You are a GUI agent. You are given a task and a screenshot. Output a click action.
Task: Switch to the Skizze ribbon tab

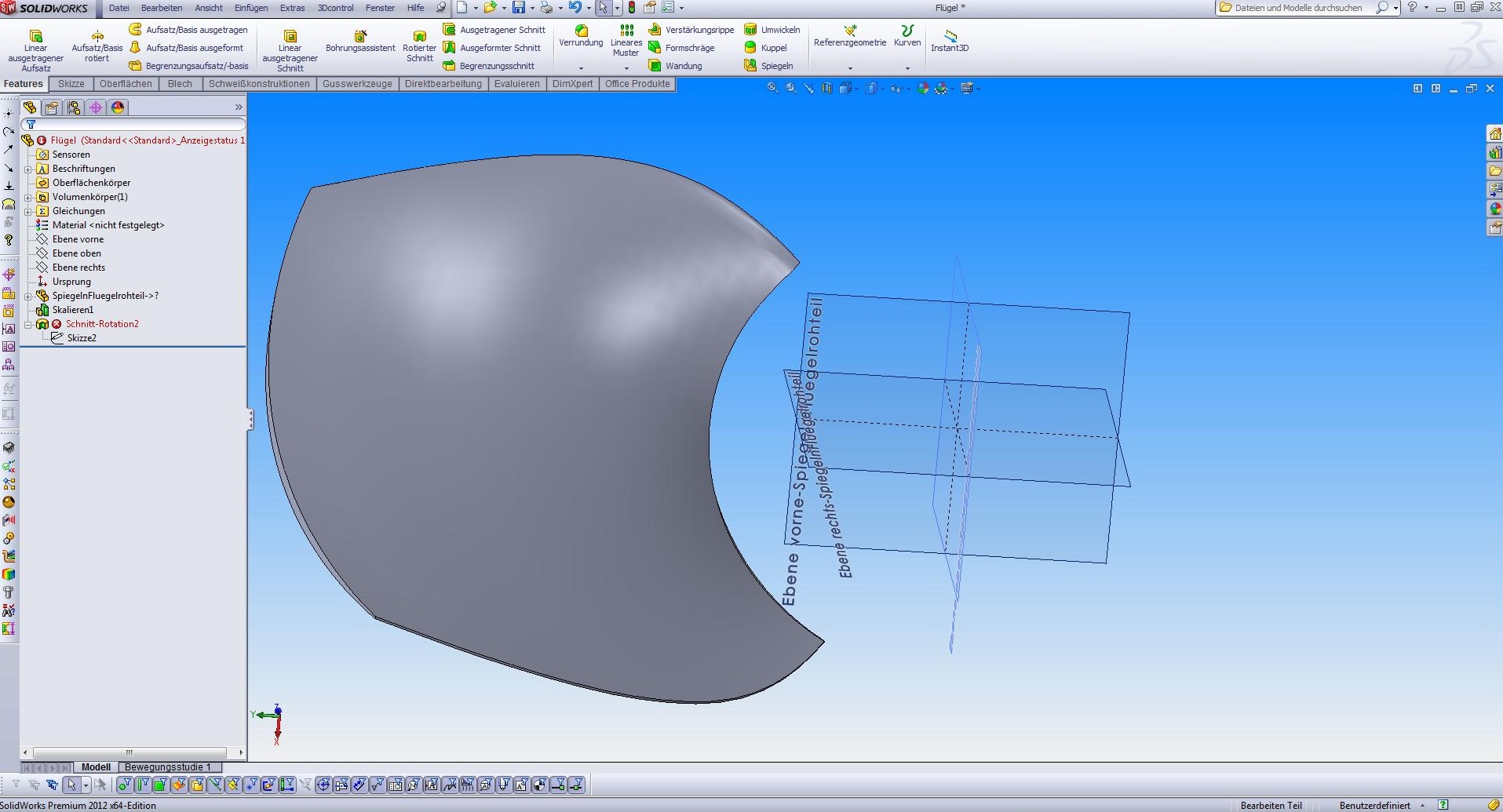pyautogui.click(x=71, y=84)
